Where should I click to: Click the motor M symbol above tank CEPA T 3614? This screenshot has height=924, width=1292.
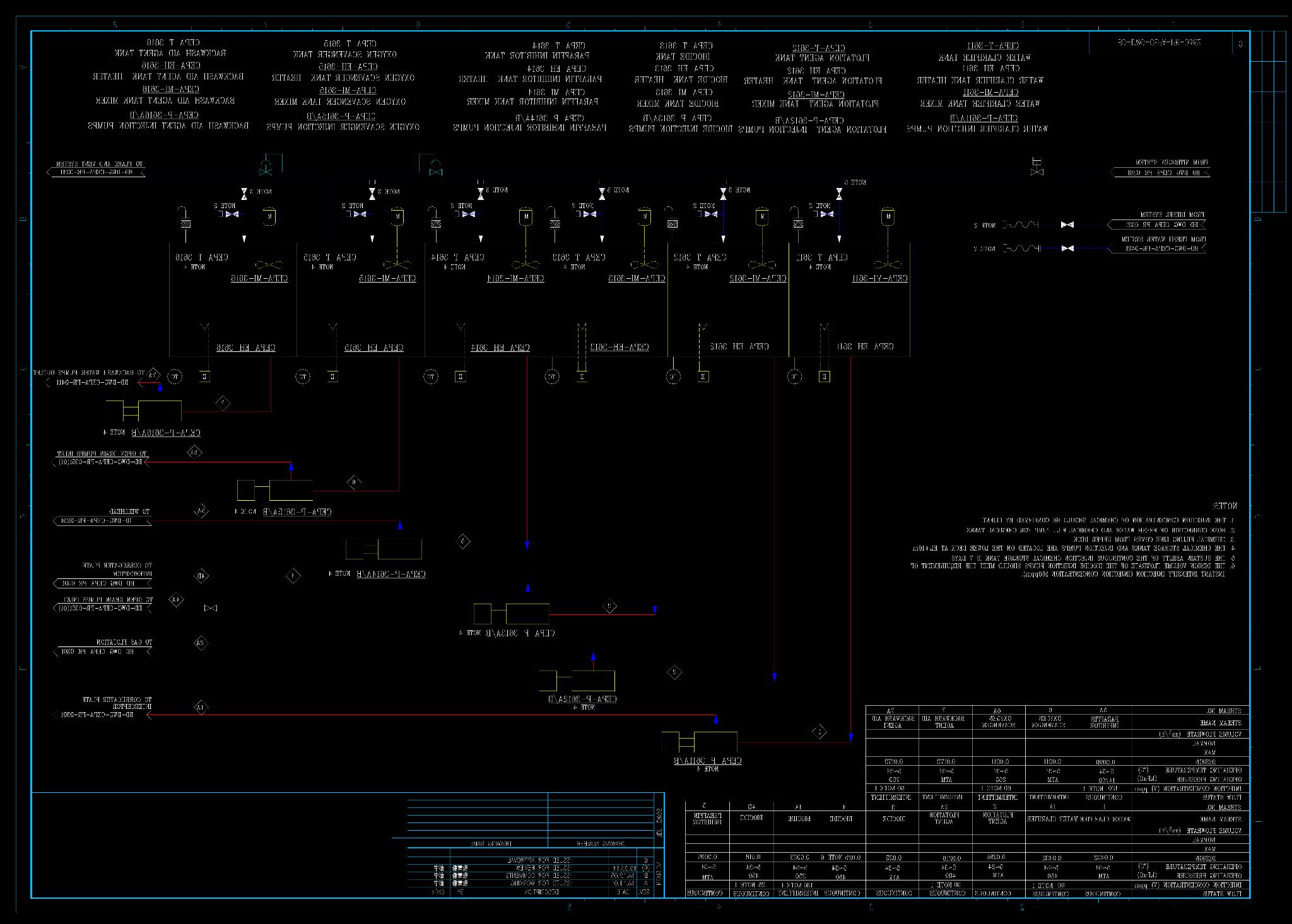click(x=525, y=216)
